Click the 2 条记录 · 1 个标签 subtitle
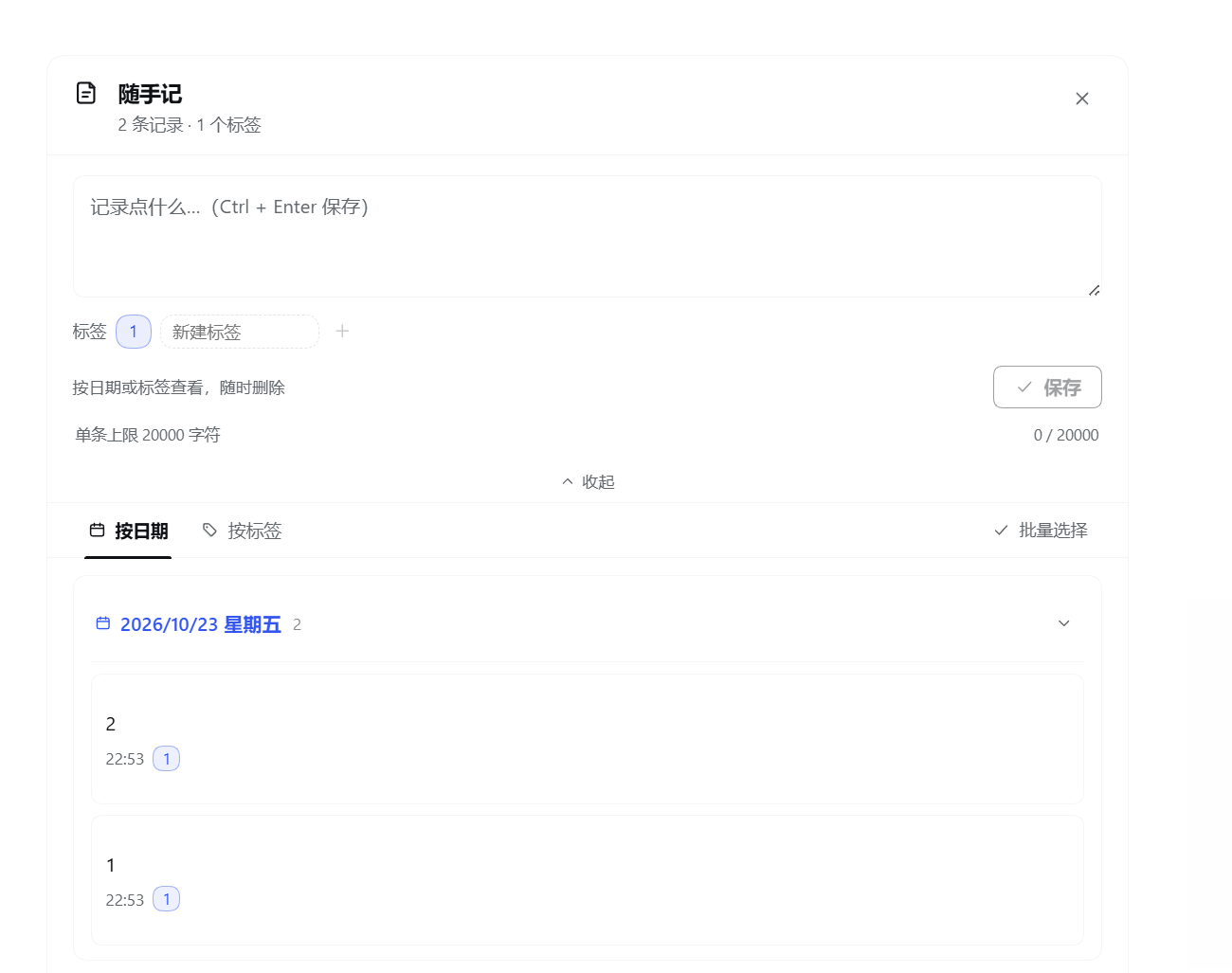Screen dimensions: 1232x973 click(x=190, y=125)
